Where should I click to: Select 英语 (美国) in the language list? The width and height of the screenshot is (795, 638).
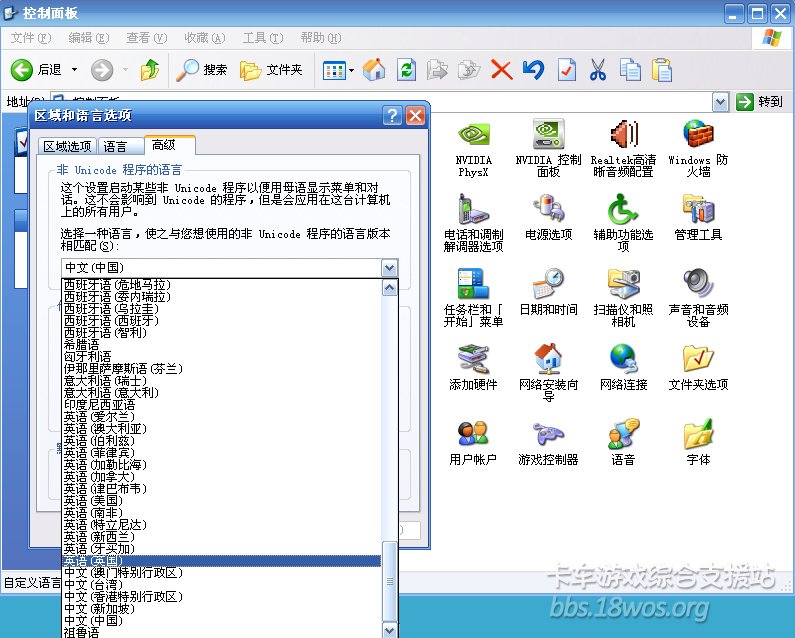click(93, 500)
